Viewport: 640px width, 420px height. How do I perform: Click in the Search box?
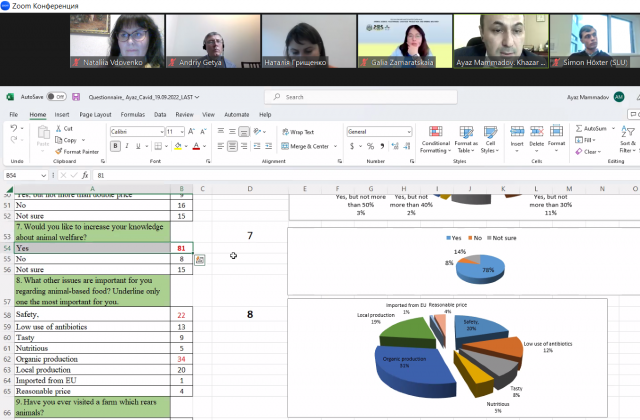click(361, 97)
